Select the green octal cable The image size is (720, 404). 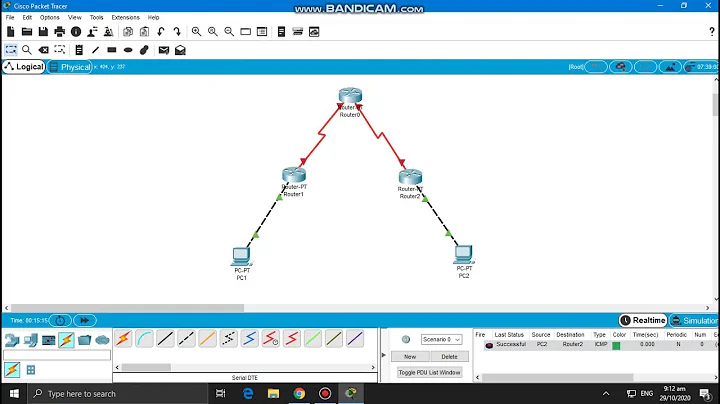(313, 339)
